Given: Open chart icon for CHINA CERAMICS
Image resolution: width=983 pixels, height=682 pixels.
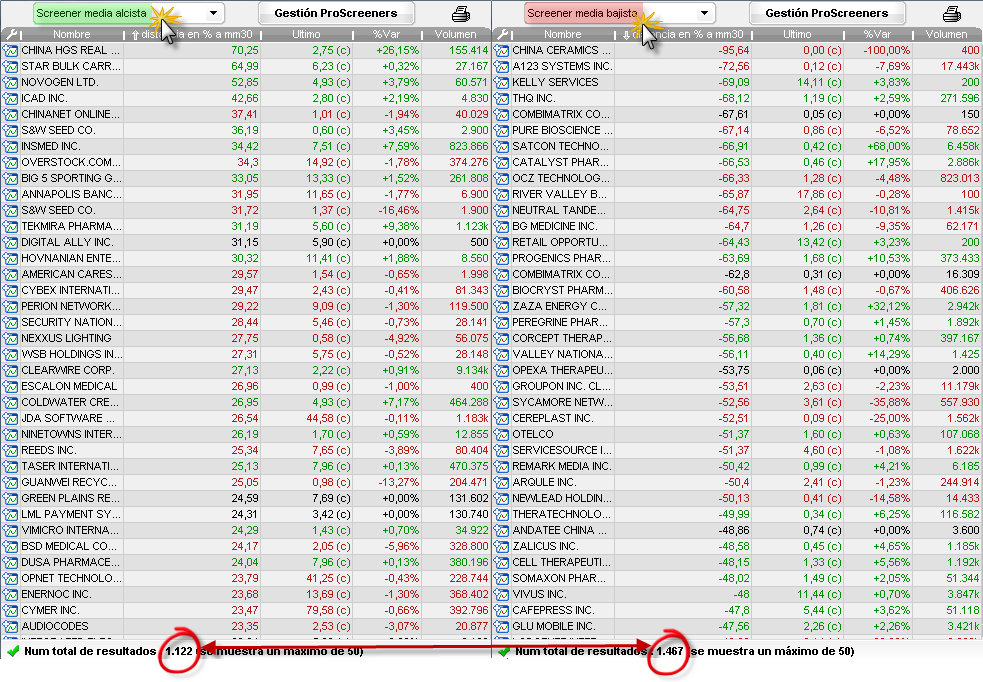Looking at the screenshot, I should (x=501, y=50).
